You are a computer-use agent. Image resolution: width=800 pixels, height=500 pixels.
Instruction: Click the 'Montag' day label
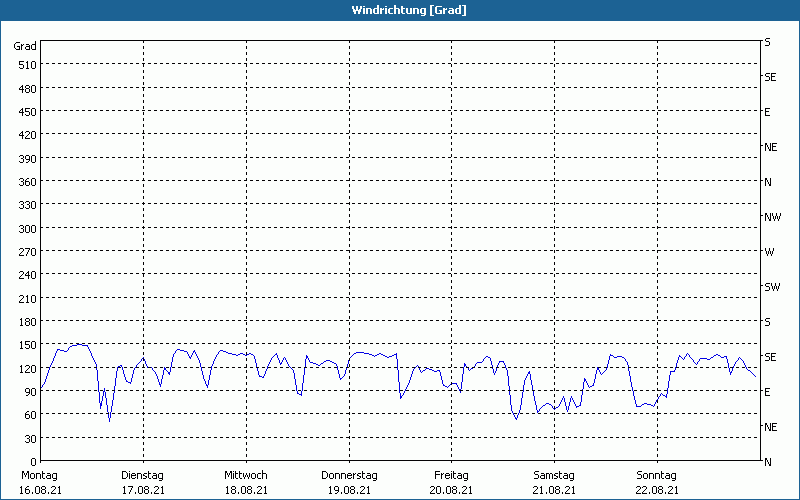[39, 476]
